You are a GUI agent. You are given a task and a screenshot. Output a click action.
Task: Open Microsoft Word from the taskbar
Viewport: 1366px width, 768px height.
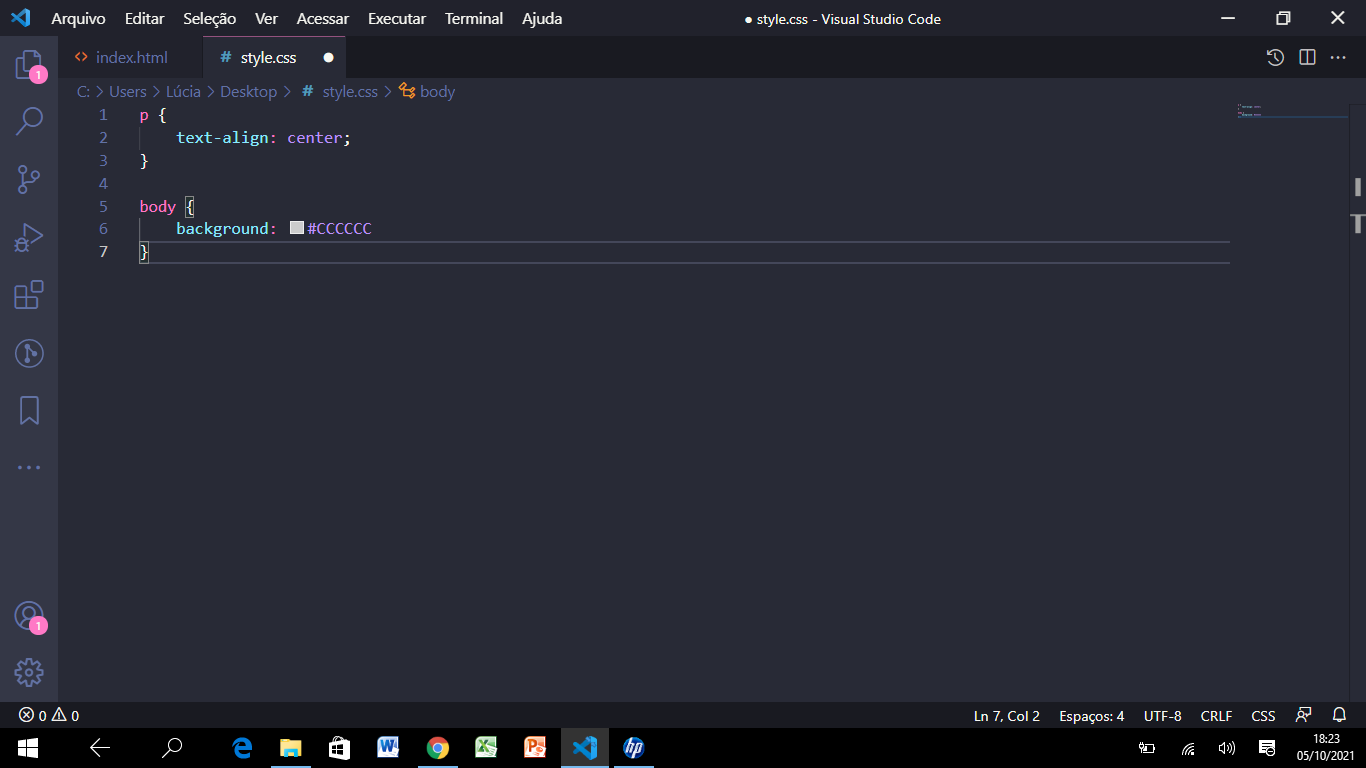[x=388, y=747]
